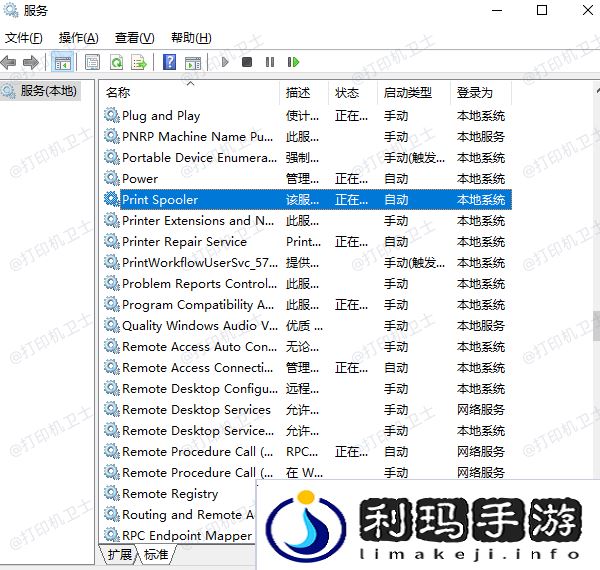Click the Refresh toolbar icon
Image resolution: width=600 pixels, height=570 pixels.
point(116,62)
